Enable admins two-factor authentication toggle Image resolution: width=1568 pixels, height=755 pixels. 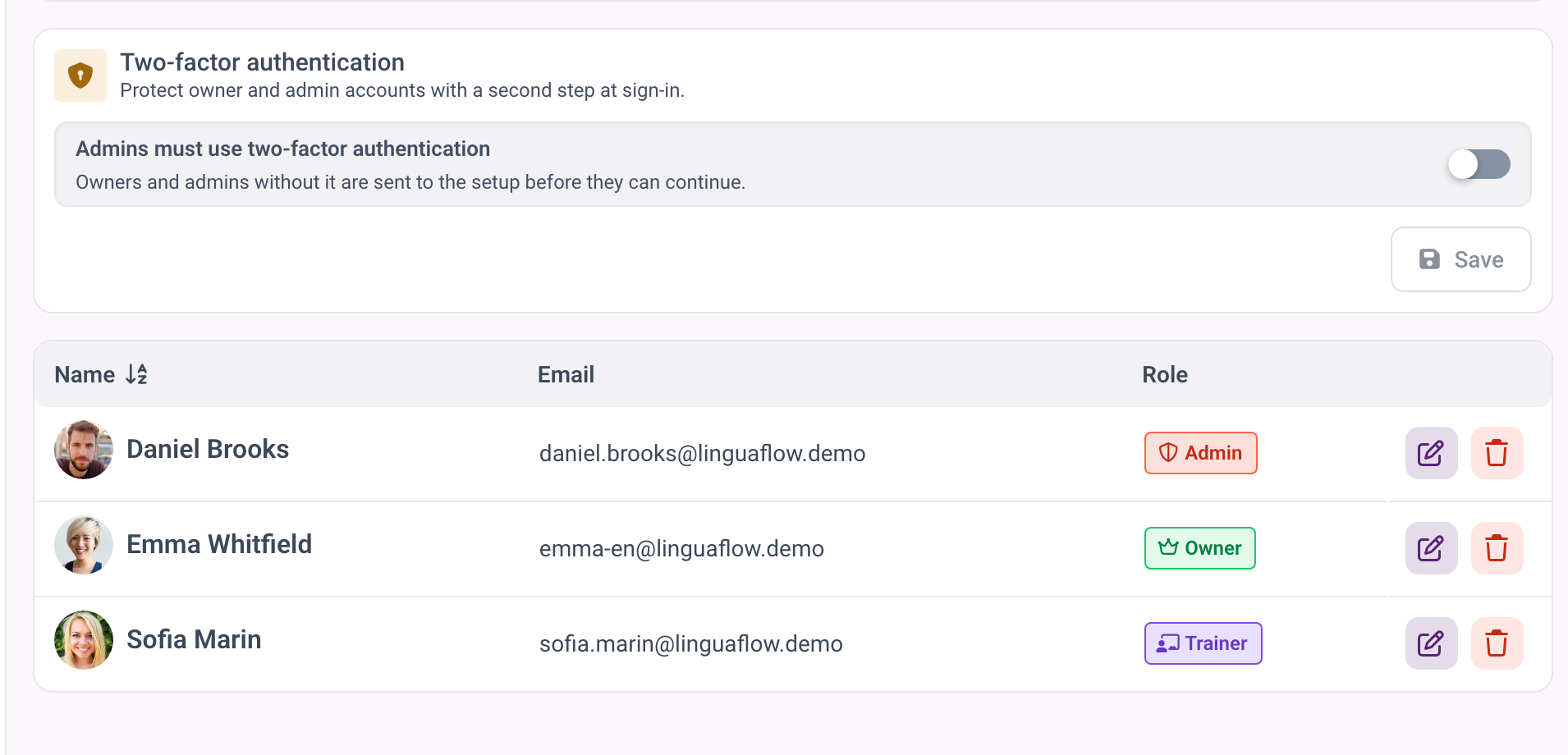point(1479,164)
